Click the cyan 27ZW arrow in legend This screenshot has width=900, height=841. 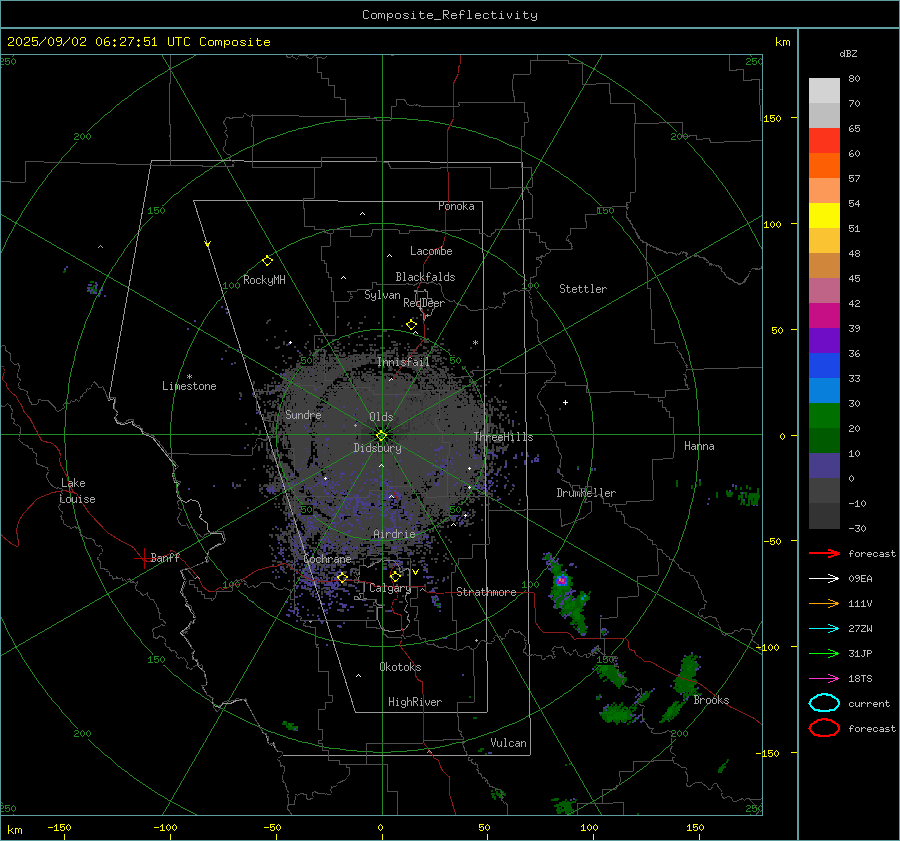click(824, 629)
